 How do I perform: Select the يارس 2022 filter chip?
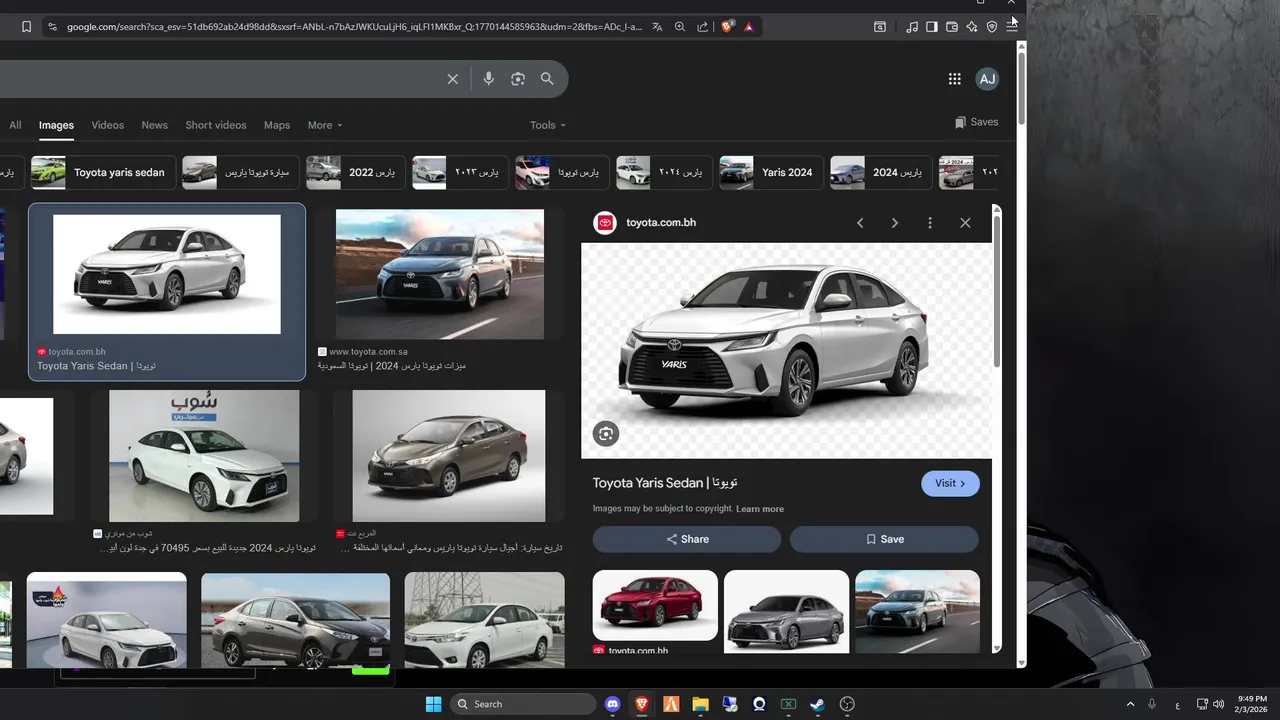[356, 172]
